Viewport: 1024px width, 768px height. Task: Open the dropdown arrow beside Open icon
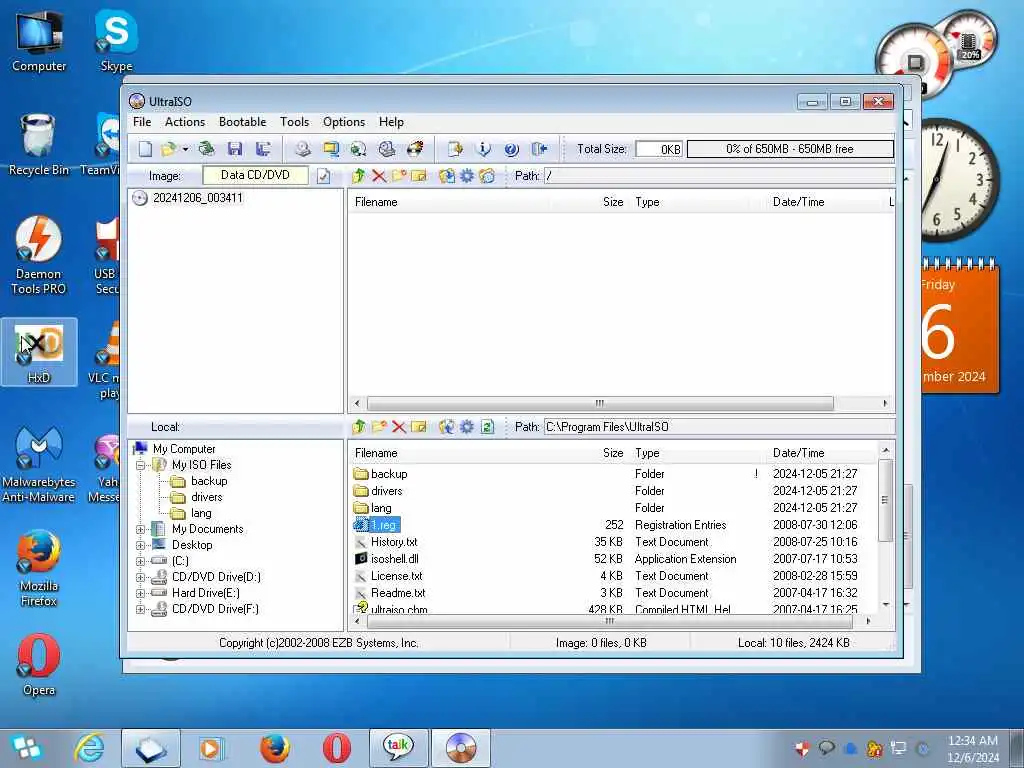point(185,150)
